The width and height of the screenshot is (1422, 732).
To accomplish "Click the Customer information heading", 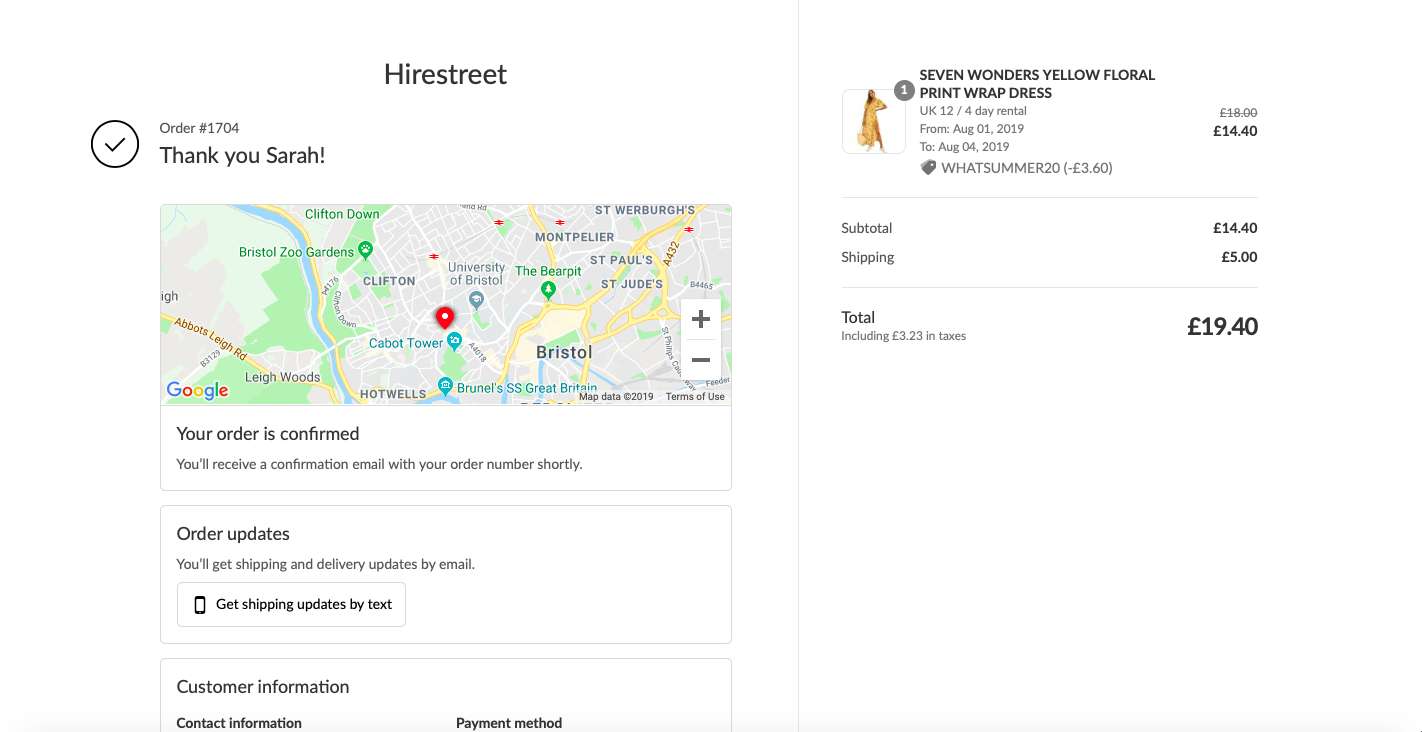I will [263, 687].
